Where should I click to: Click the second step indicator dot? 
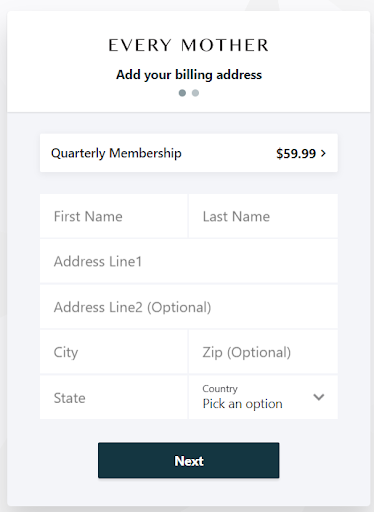click(x=195, y=93)
